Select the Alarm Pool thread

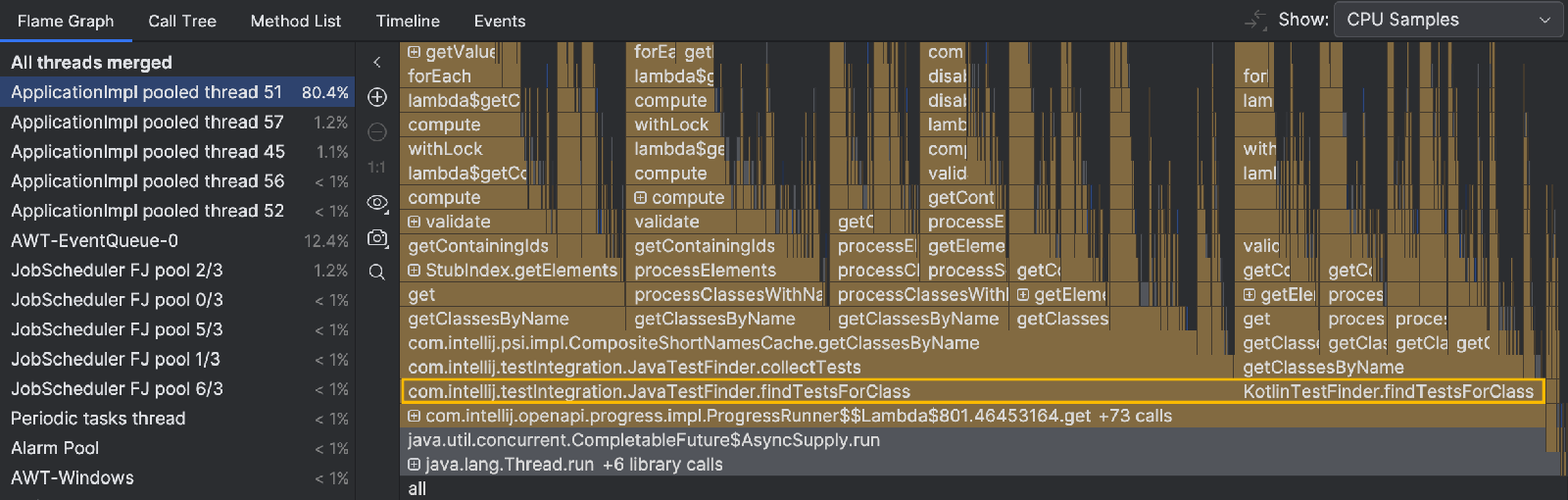coord(177,448)
